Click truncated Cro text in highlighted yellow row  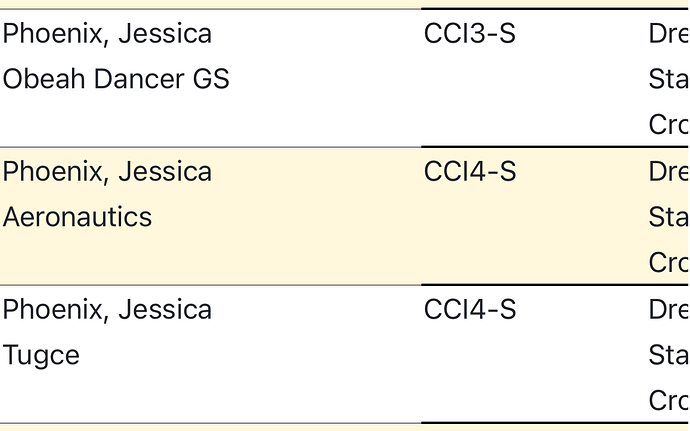[669, 262]
